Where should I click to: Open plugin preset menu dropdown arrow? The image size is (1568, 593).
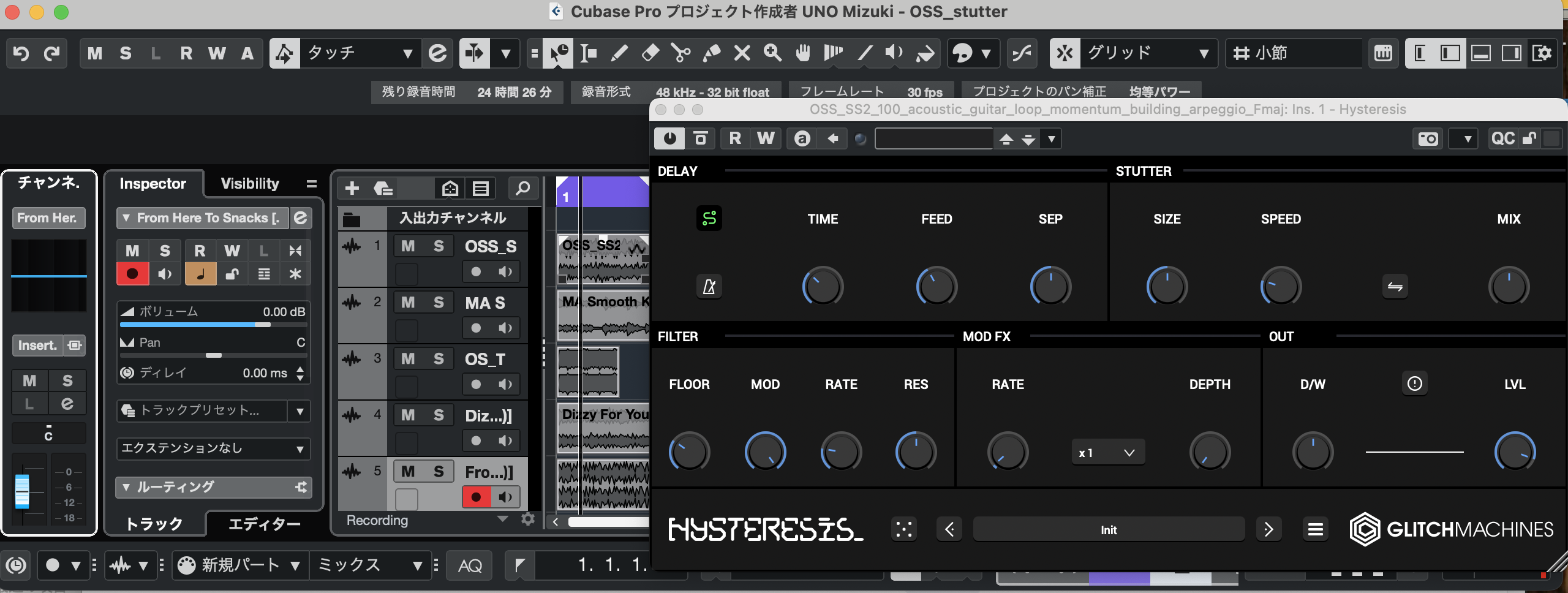(1052, 139)
